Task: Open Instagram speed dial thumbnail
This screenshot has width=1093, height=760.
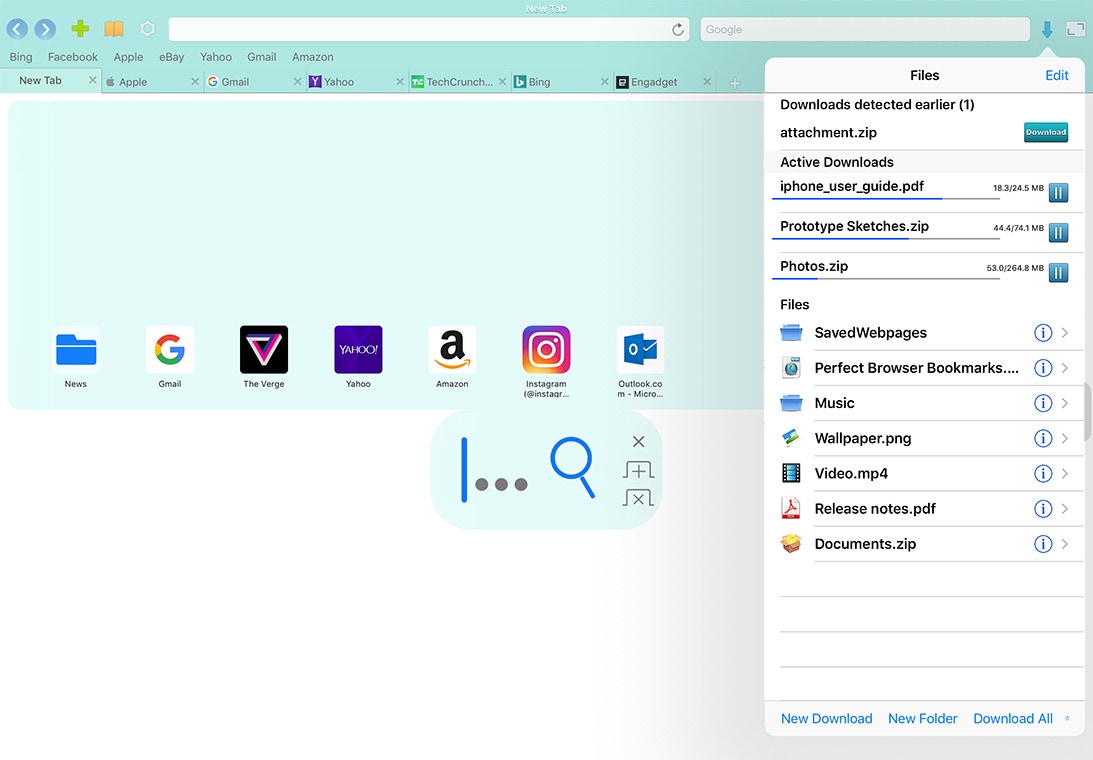Action: 546,351
